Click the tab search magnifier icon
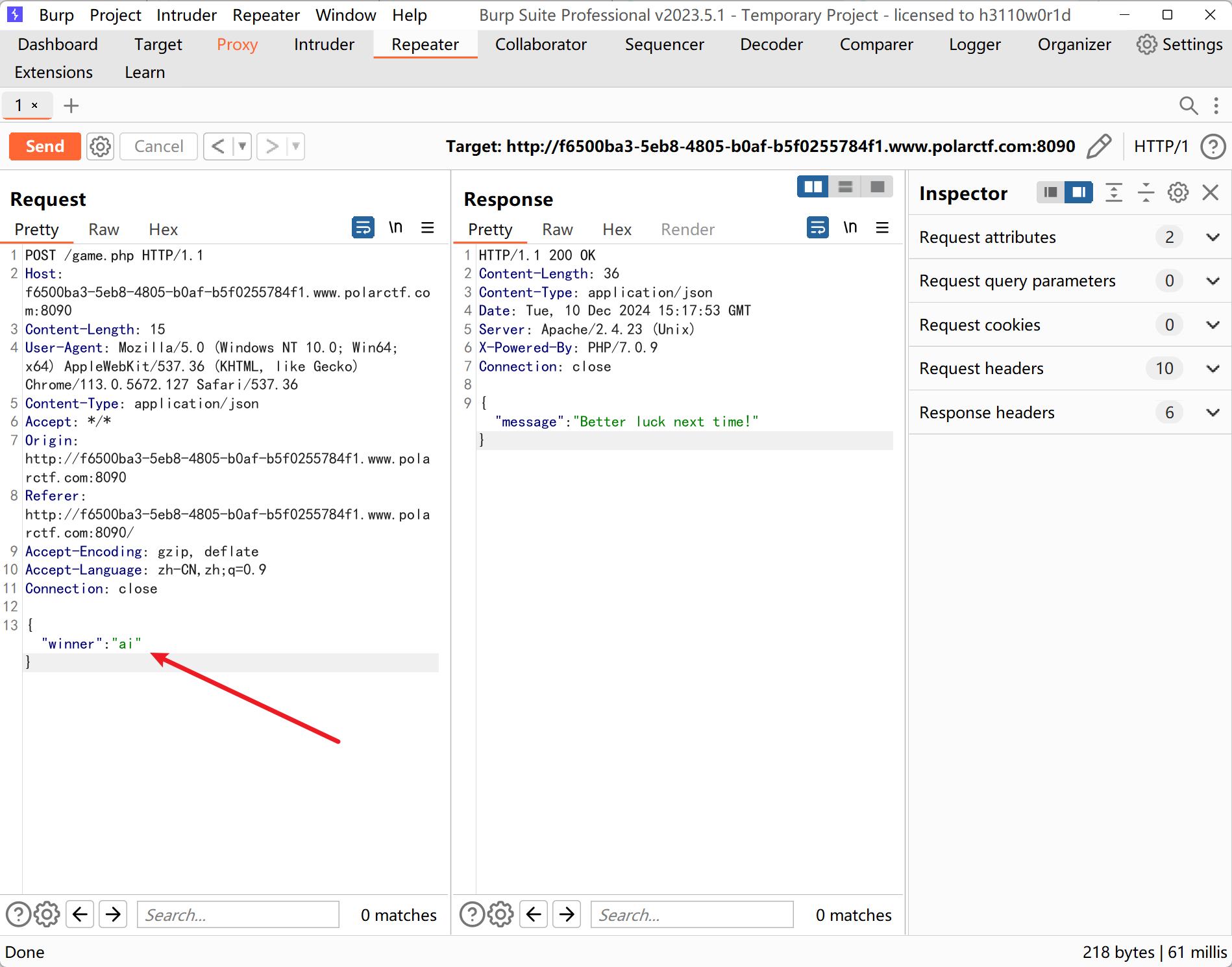The height and width of the screenshot is (967, 1232). tap(1188, 105)
